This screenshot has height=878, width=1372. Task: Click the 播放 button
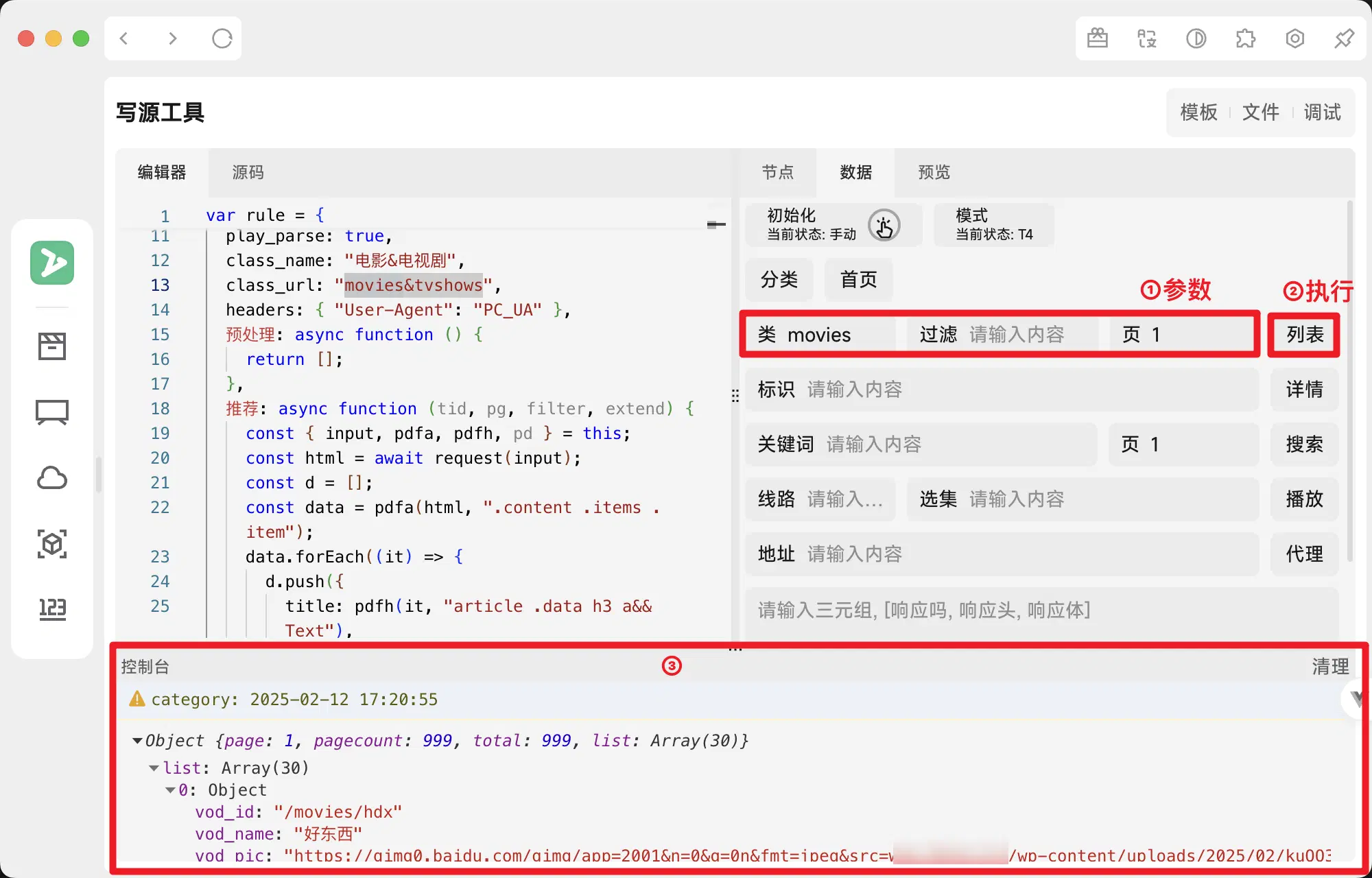[x=1305, y=499]
